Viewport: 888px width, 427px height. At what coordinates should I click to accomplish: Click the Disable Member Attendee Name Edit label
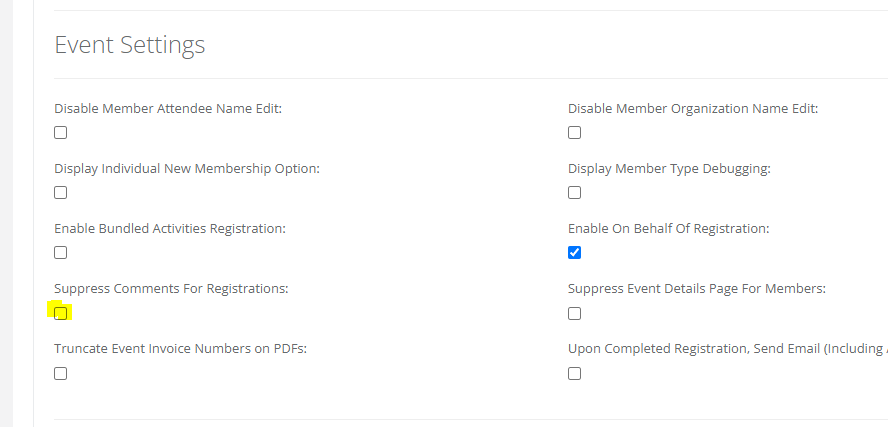(x=168, y=109)
